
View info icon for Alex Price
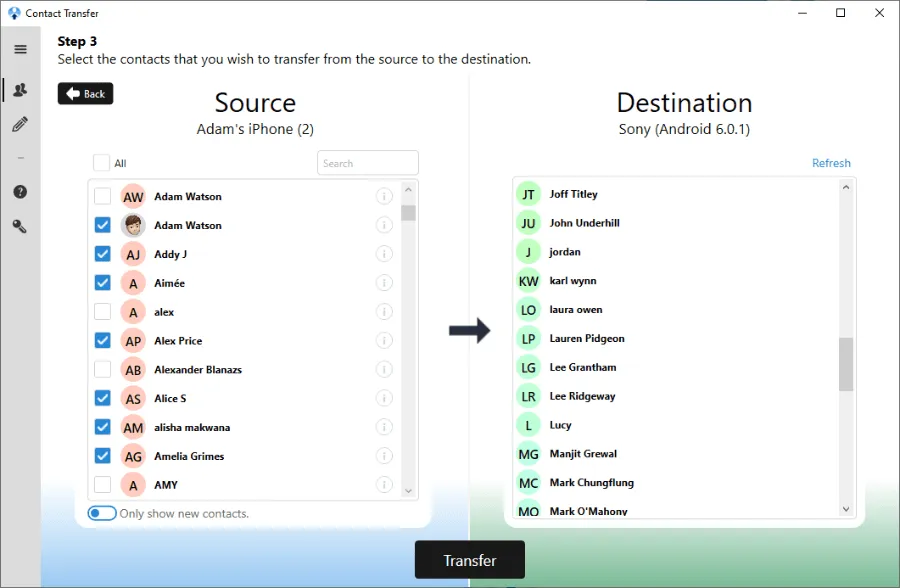(x=384, y=341)
